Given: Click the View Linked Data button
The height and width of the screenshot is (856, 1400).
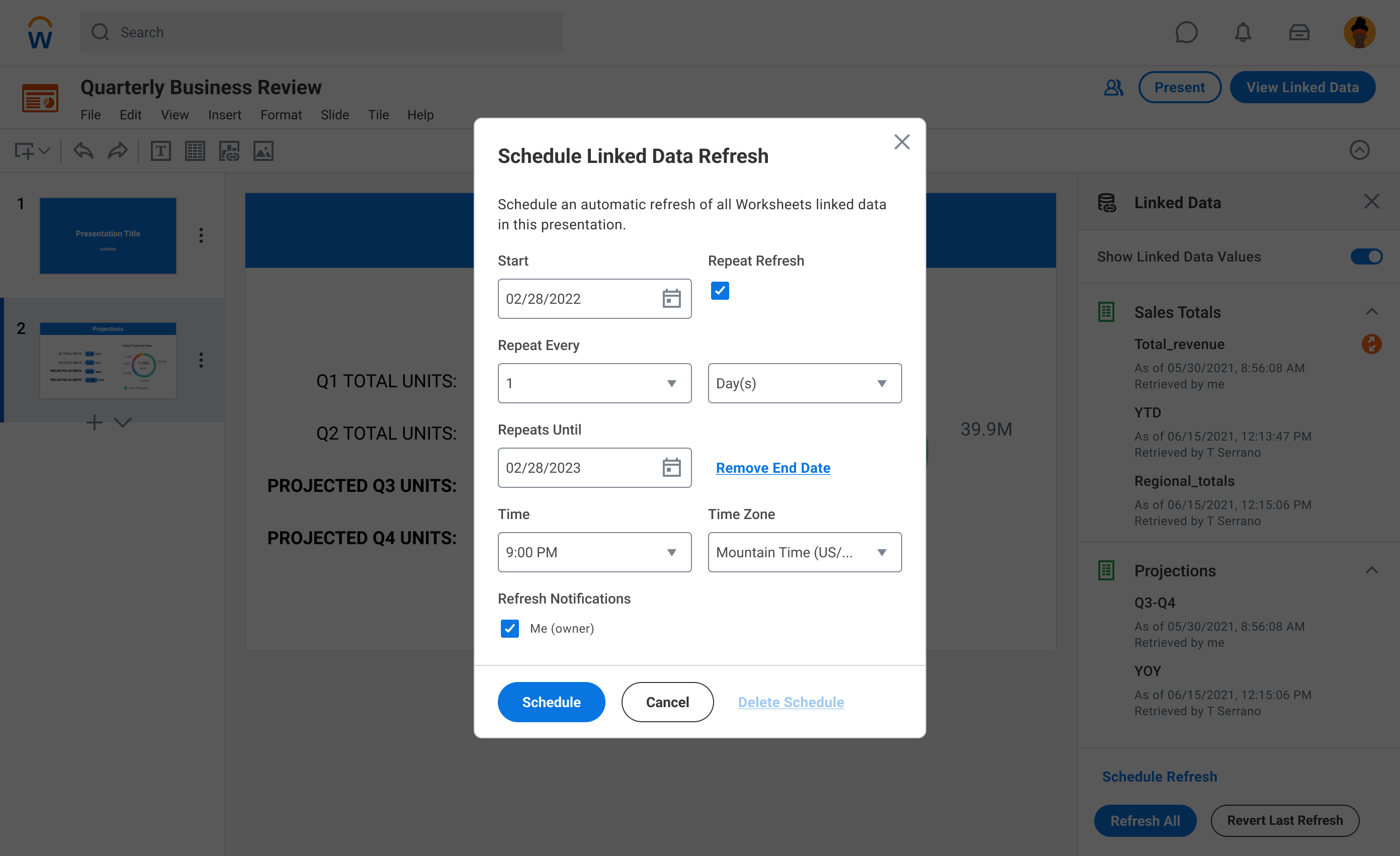Looking at the screenshot, I should coord(1302,87).
